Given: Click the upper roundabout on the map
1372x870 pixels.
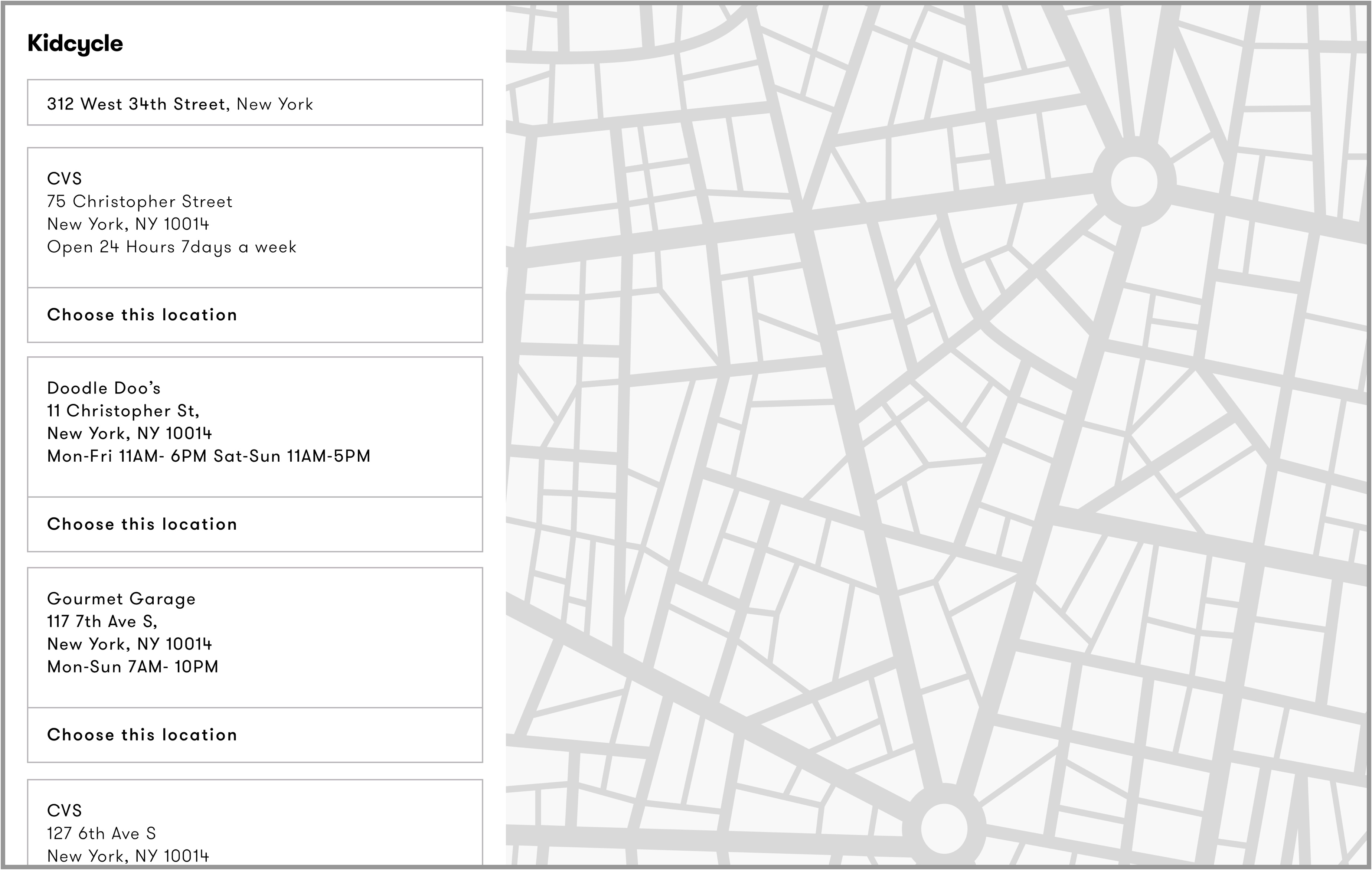Looking at the screenshot, I should [x=1134, y=182].
